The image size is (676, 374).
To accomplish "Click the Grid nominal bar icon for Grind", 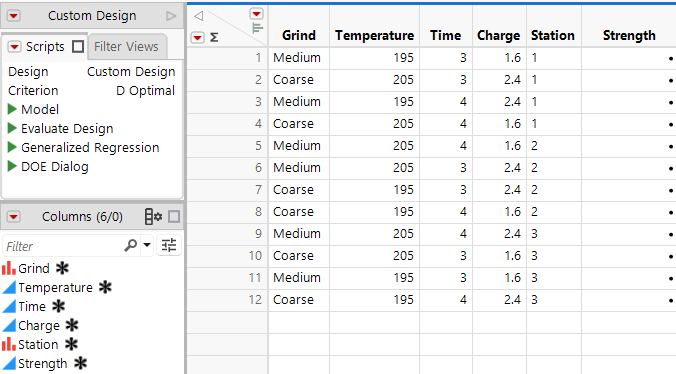I will click(9, 268).
